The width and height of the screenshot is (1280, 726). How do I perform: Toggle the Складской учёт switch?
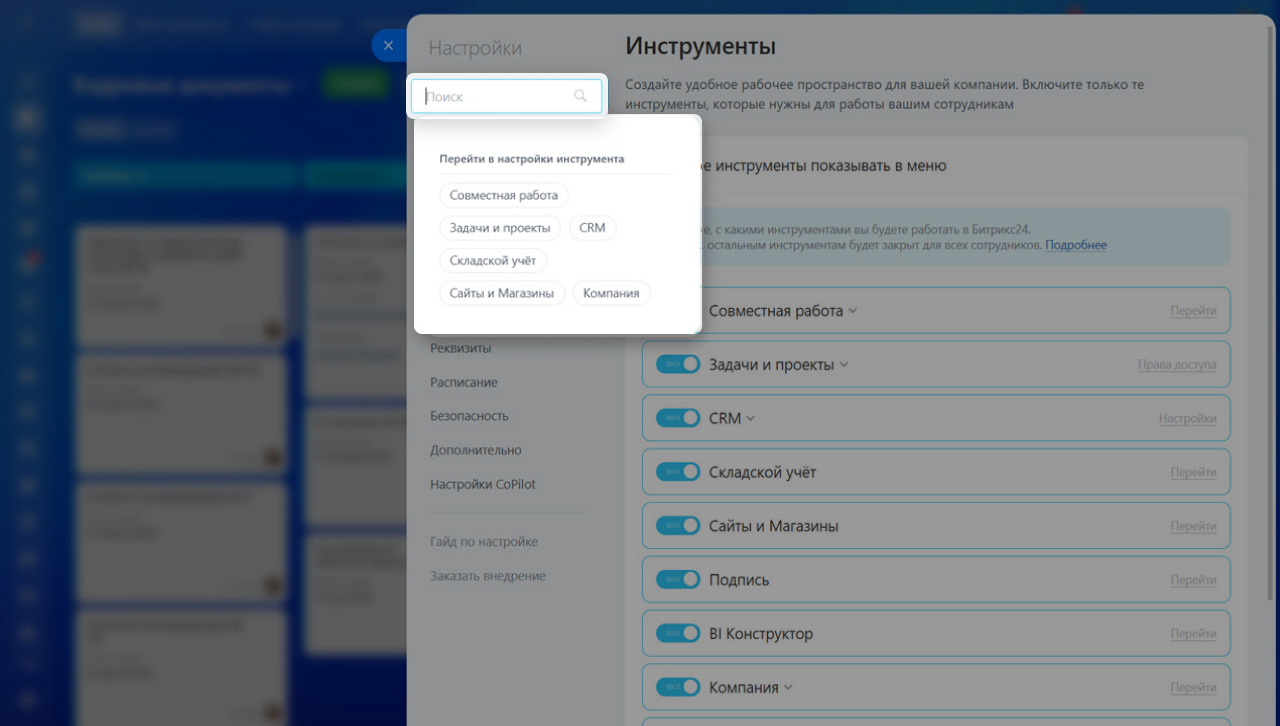tap(678, 472)
